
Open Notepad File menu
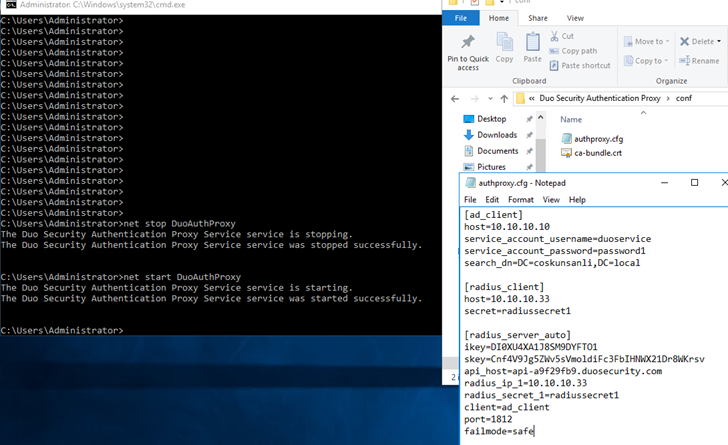tap(470, 200)
